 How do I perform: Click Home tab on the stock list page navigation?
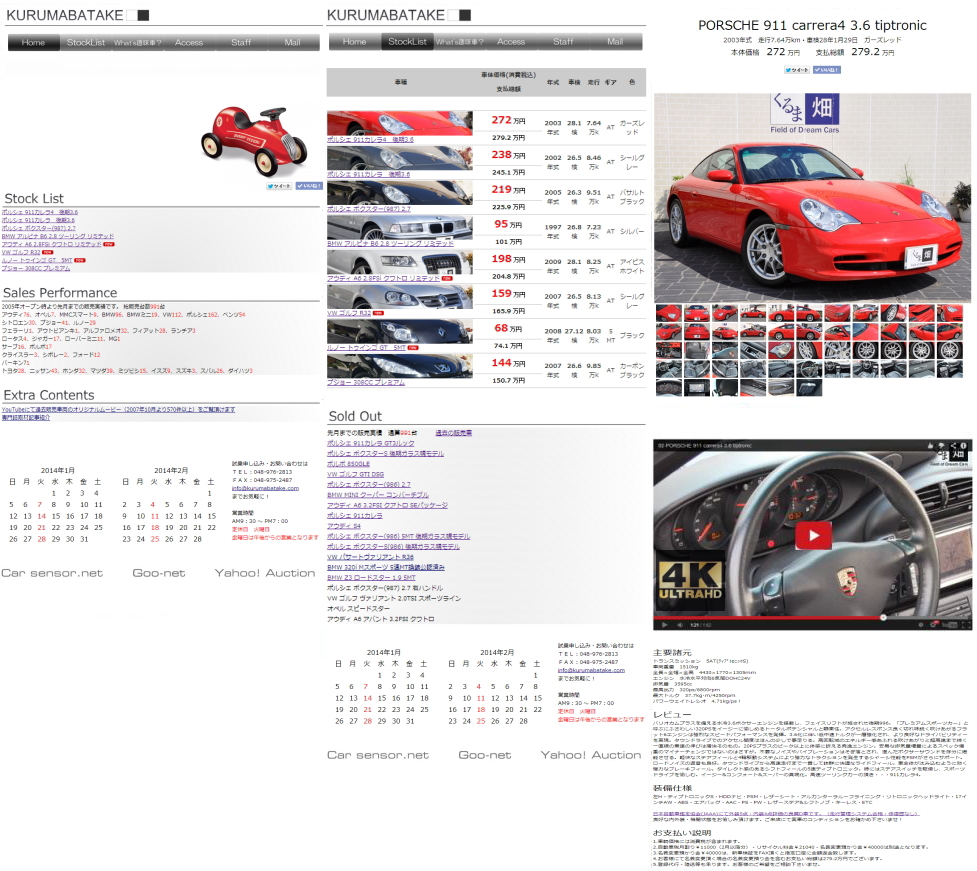click(x=354, y=42)
